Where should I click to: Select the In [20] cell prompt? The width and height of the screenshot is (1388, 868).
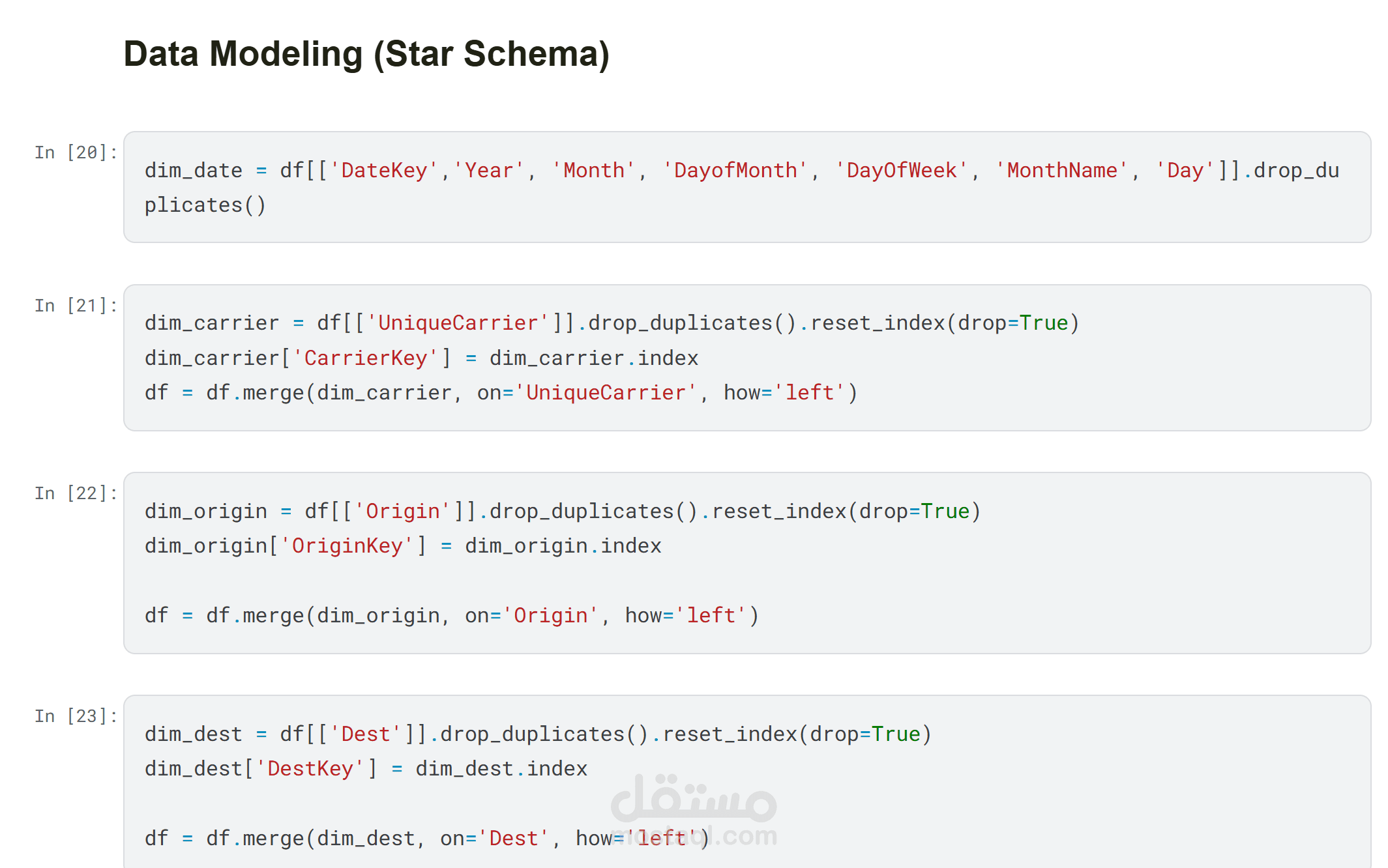[76, 152]
